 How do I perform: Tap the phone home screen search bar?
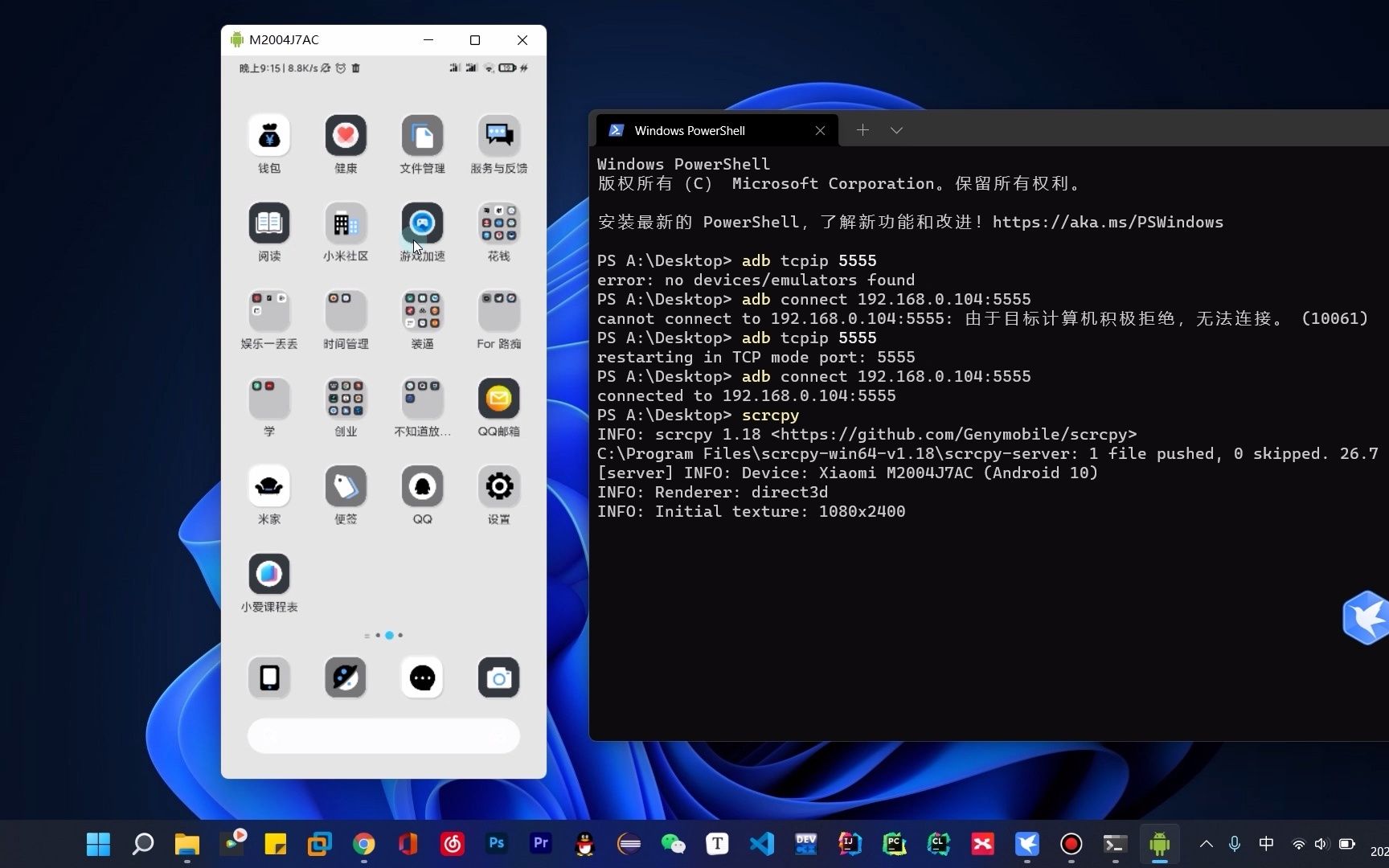pos(383,735)
